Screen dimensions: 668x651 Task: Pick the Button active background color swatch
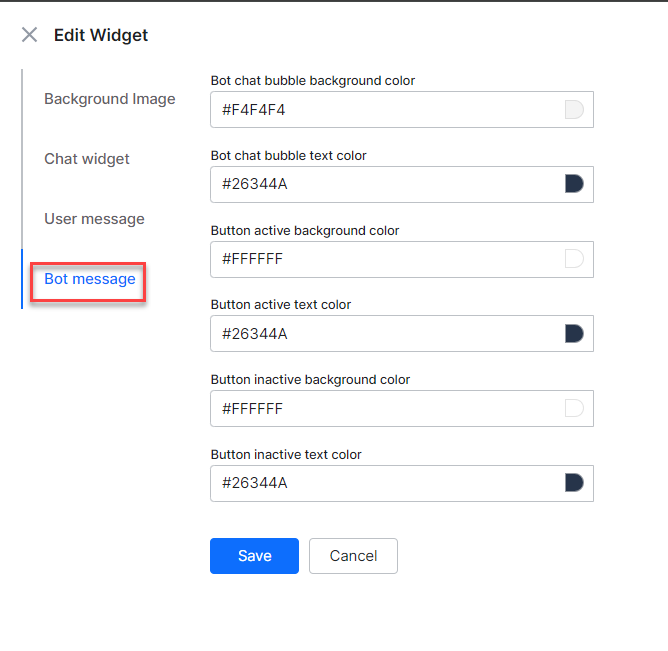(x=574, y=259)
